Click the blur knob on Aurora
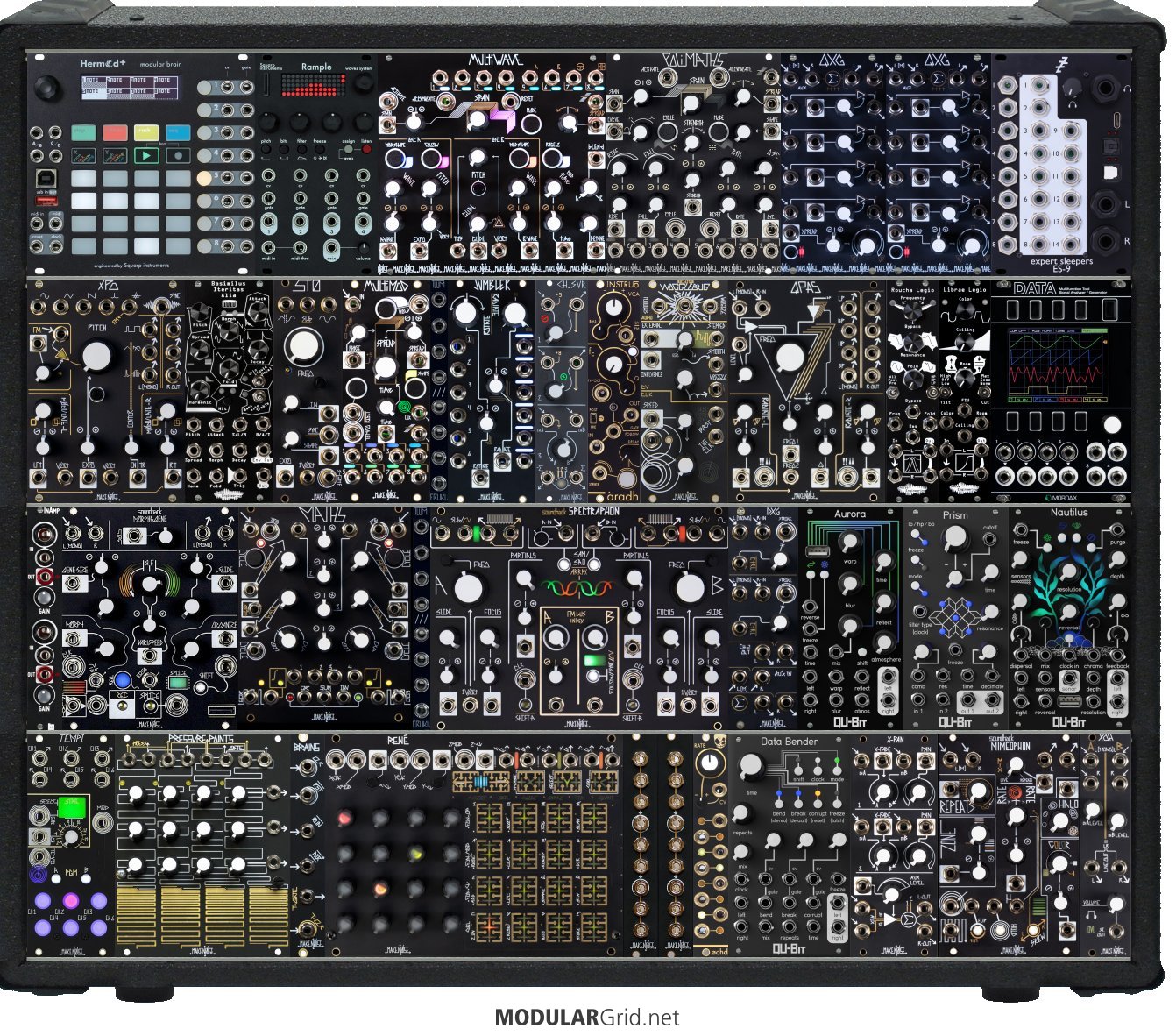Screen dimensions: 1176x1036 pyautogui.click(x=848, y=585)
